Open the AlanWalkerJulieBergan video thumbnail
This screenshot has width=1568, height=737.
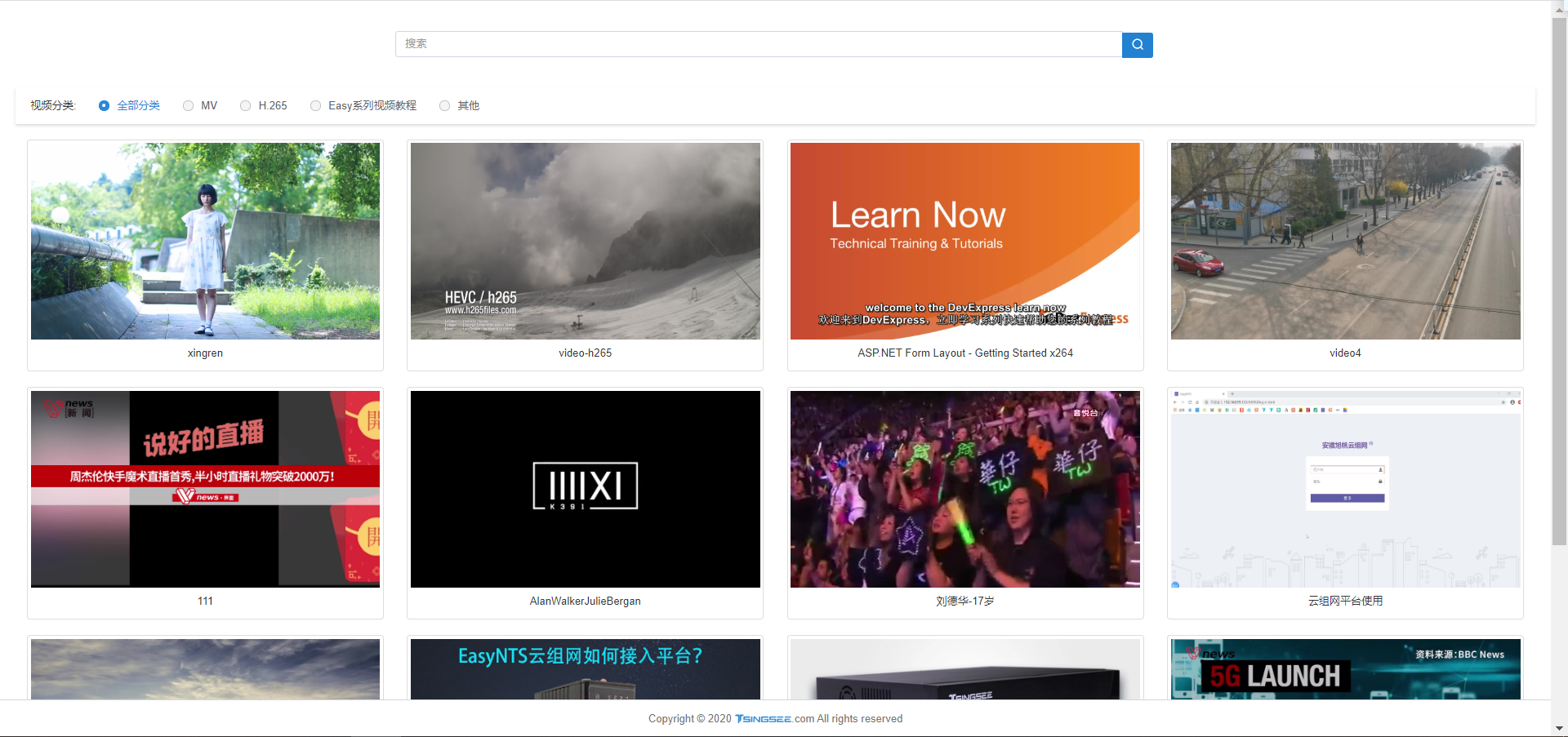585,489
